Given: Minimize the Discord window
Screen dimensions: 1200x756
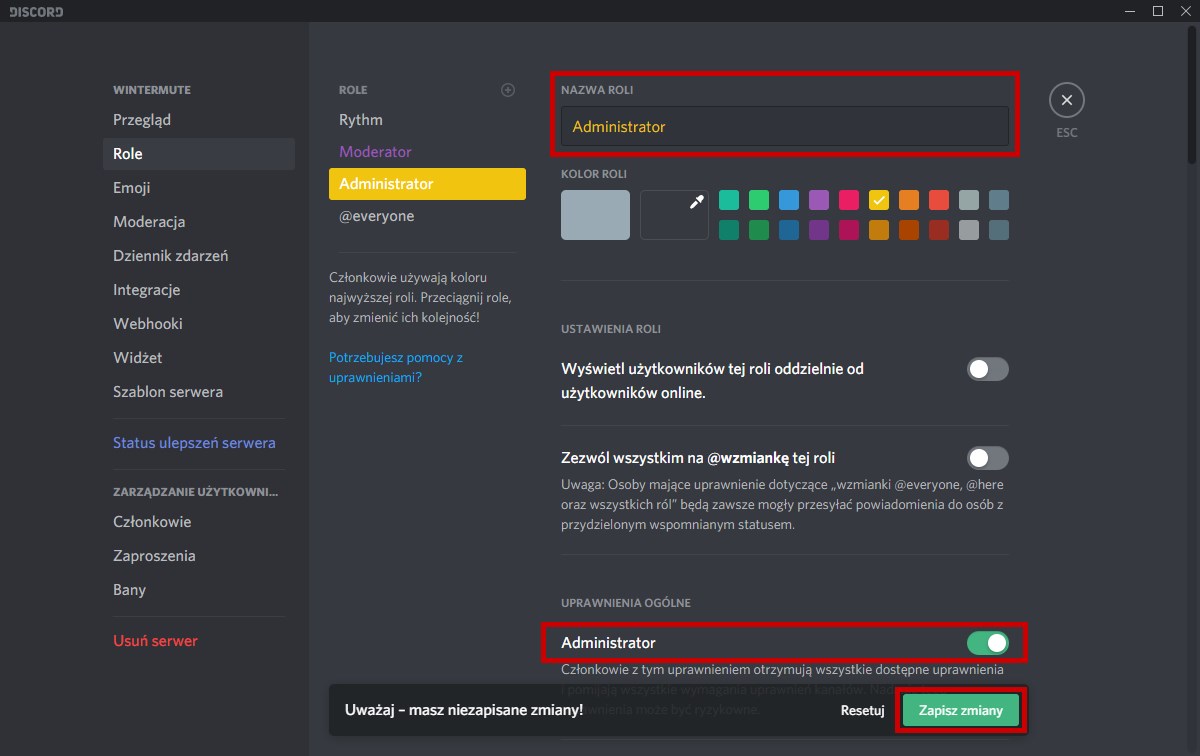Looking at the screenshot, I should (1129, 11).
